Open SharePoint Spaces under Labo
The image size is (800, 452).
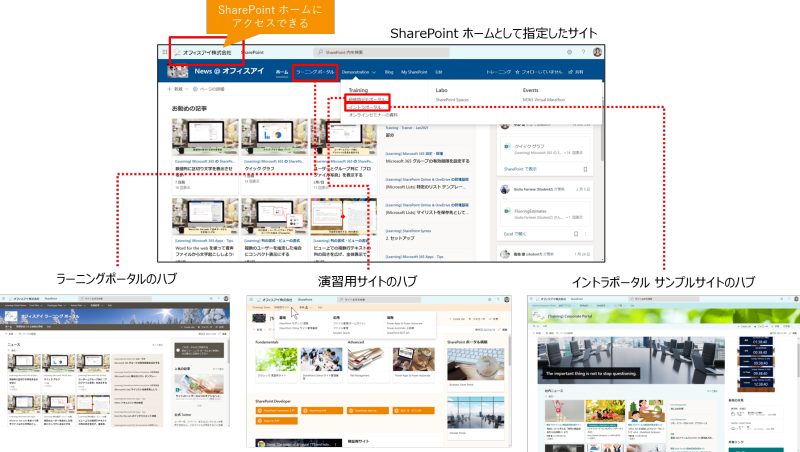pyautogui.click(x=452, y=100)
